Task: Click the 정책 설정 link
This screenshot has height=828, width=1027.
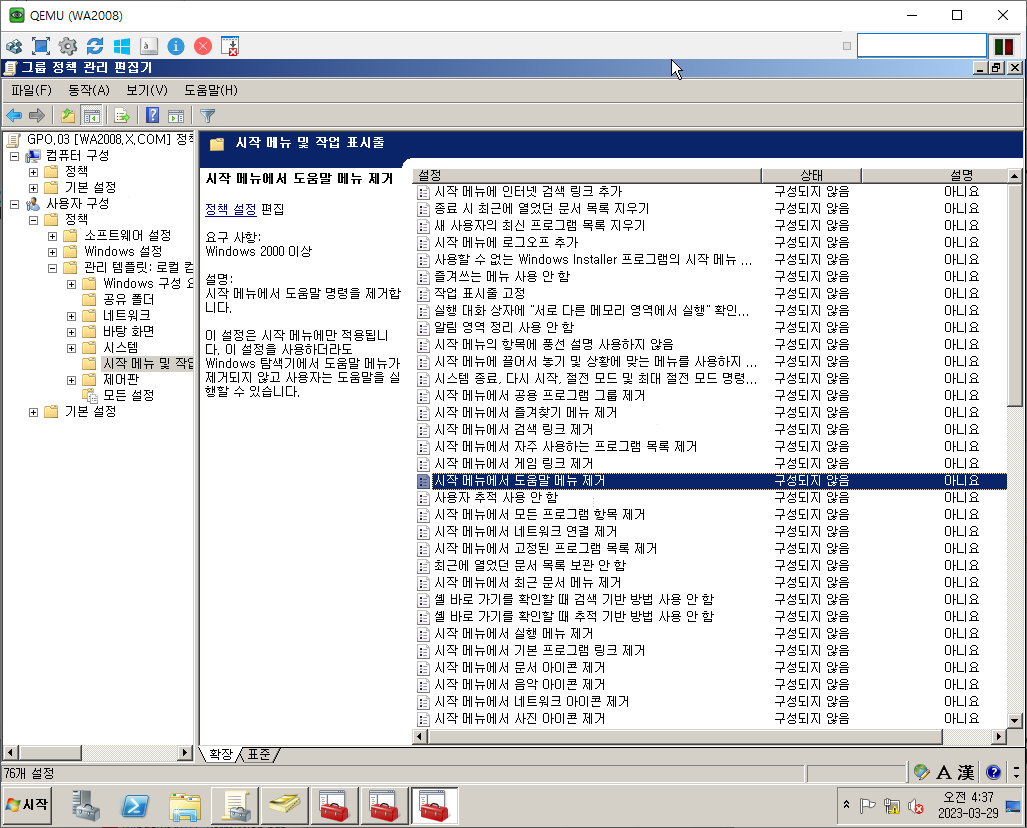Action: (231, 210)
